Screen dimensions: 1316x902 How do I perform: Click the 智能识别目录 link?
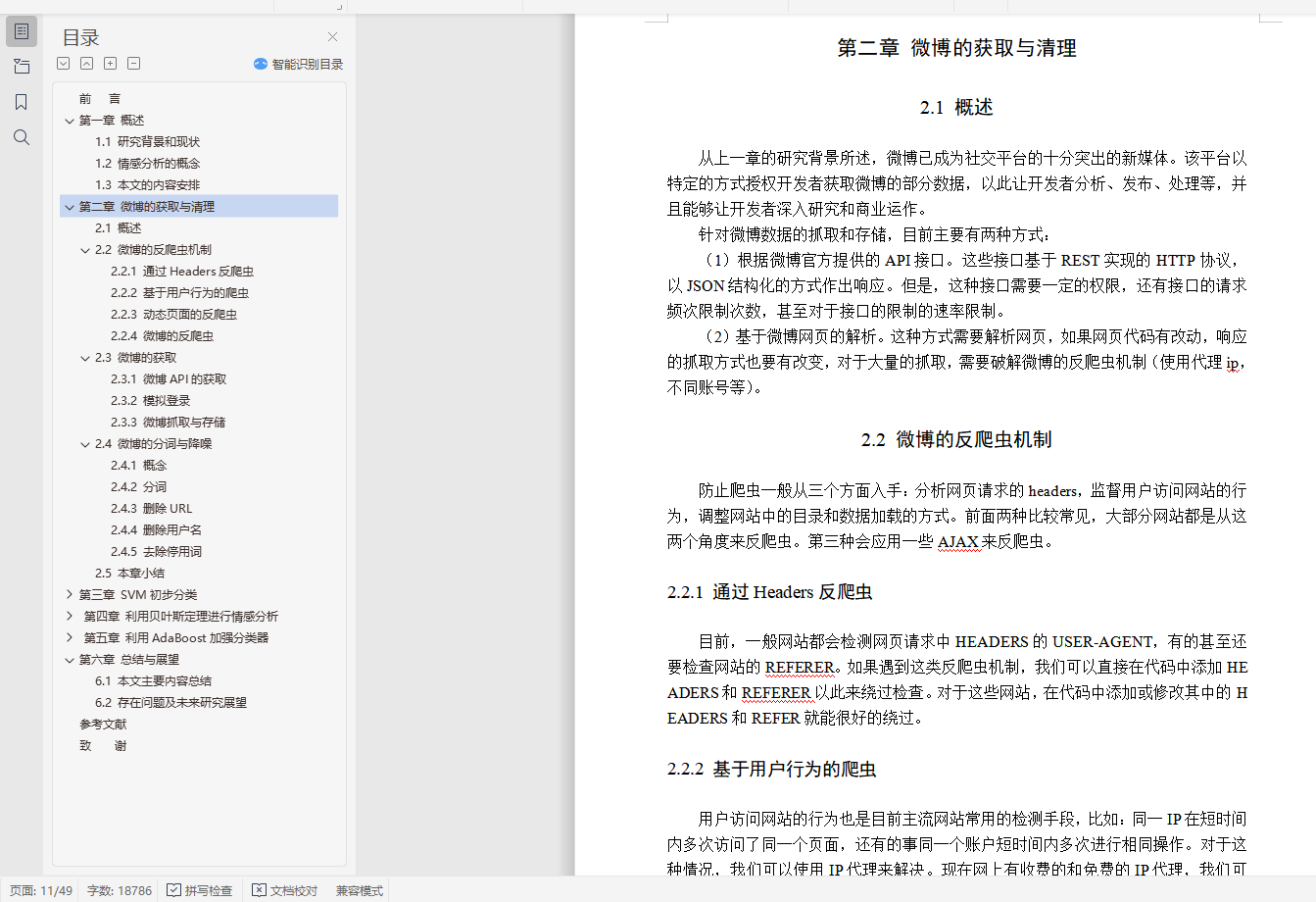(x=308, y=64)
